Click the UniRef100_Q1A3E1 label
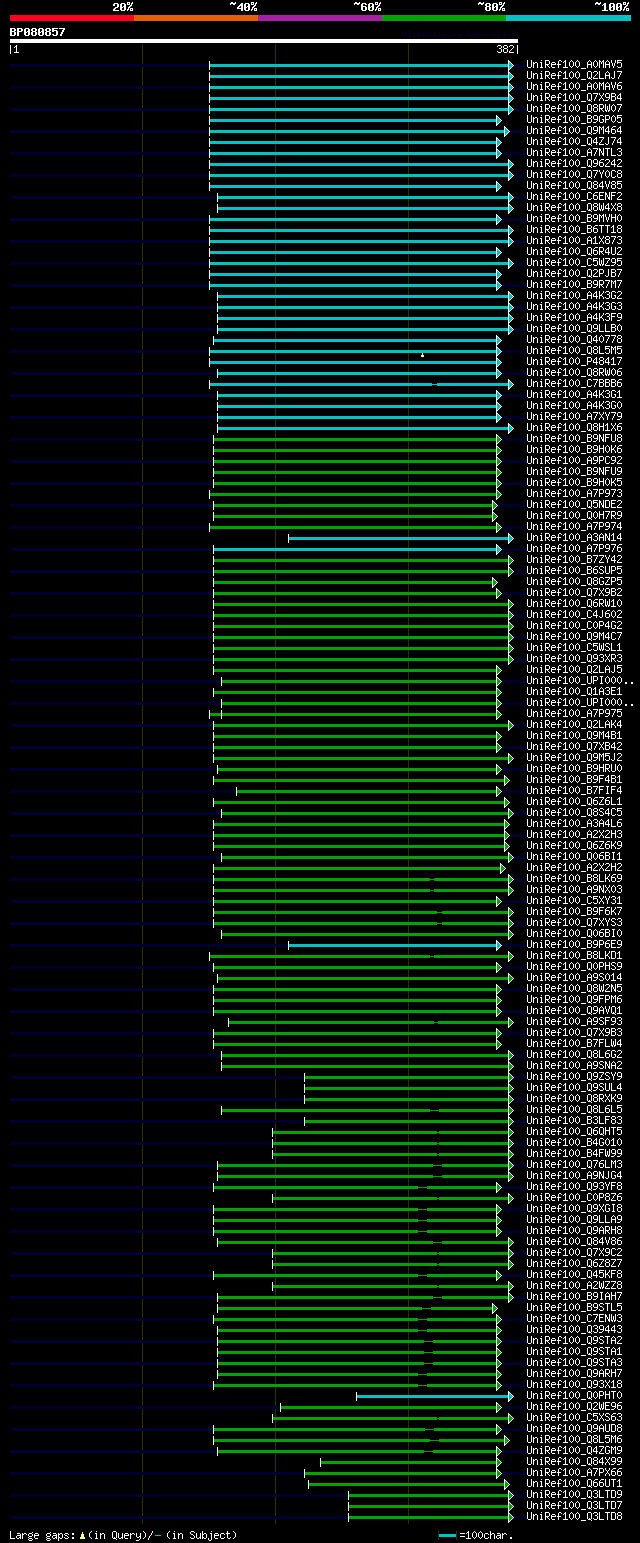Viewport: 640px width, 1543px height. coord(574,691)
